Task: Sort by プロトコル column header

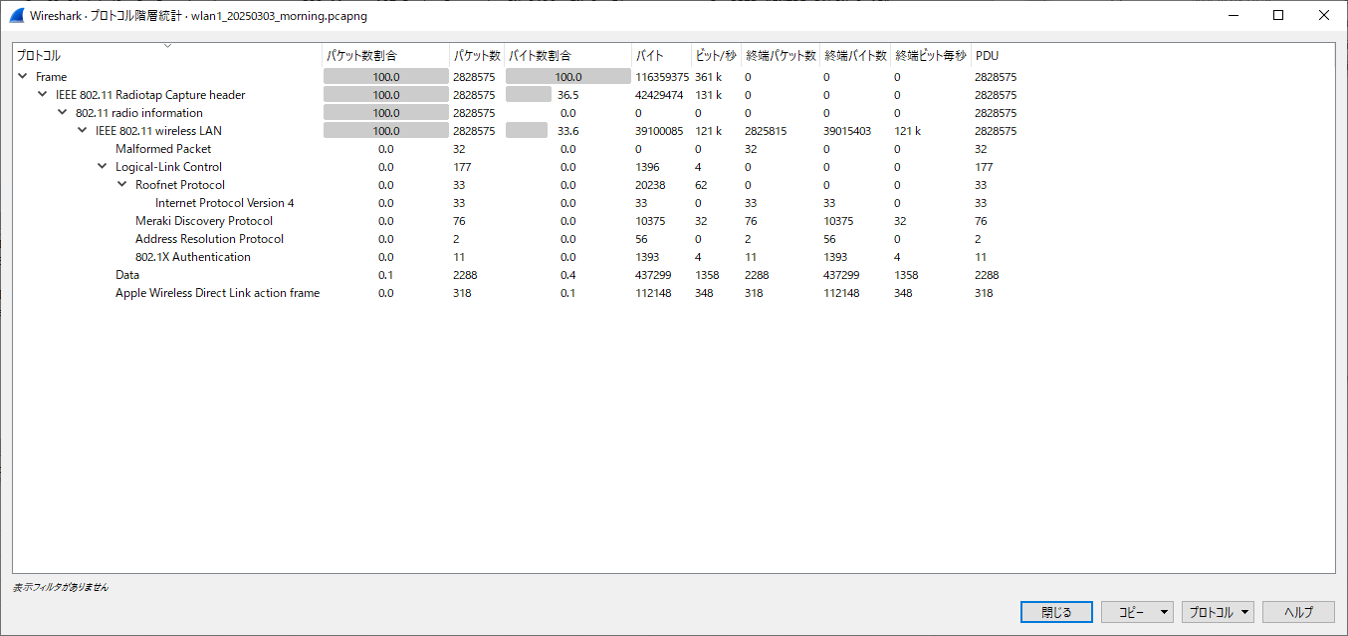Action: [168, 56]
